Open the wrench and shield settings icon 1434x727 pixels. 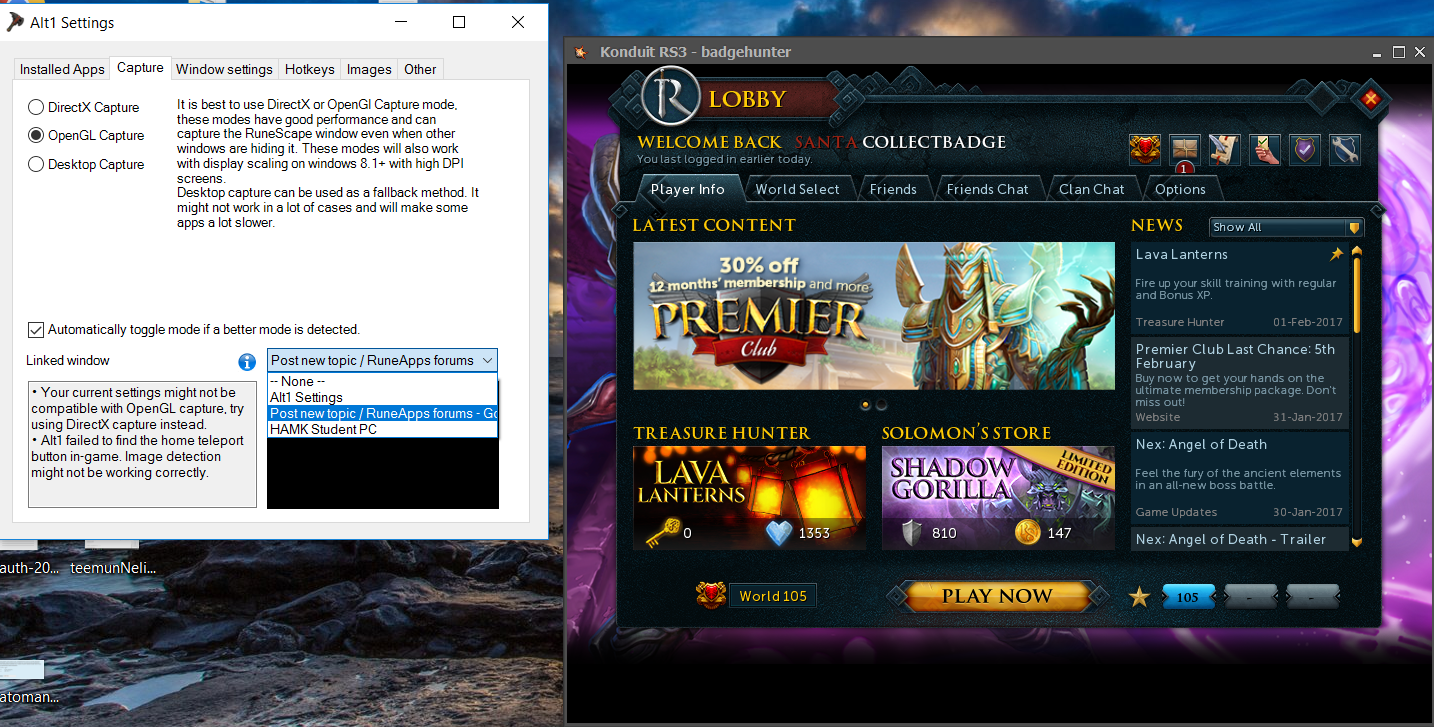(1345, 150)
